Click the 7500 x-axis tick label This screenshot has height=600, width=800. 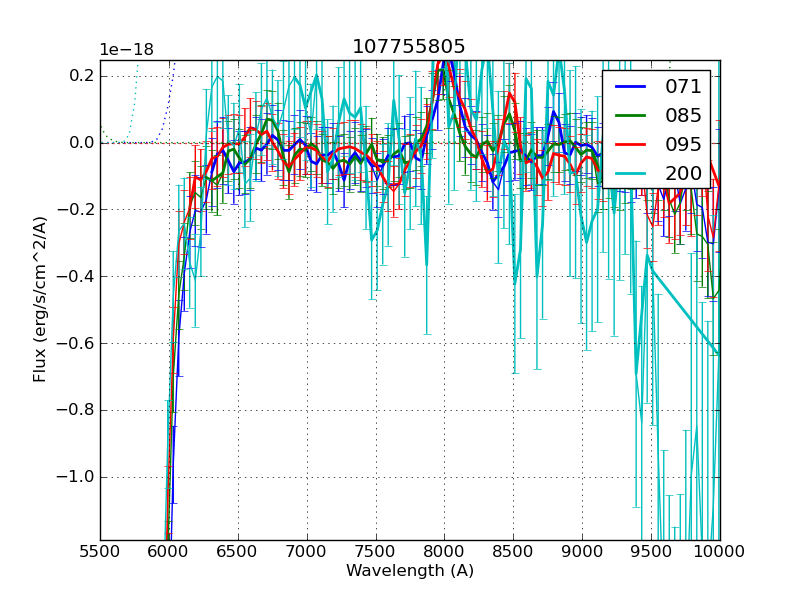click(375, 551)
